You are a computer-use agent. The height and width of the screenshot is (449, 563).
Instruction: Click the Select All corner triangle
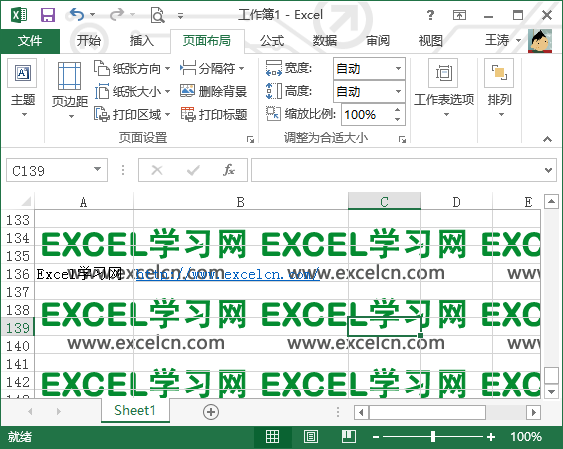[25, 201]
